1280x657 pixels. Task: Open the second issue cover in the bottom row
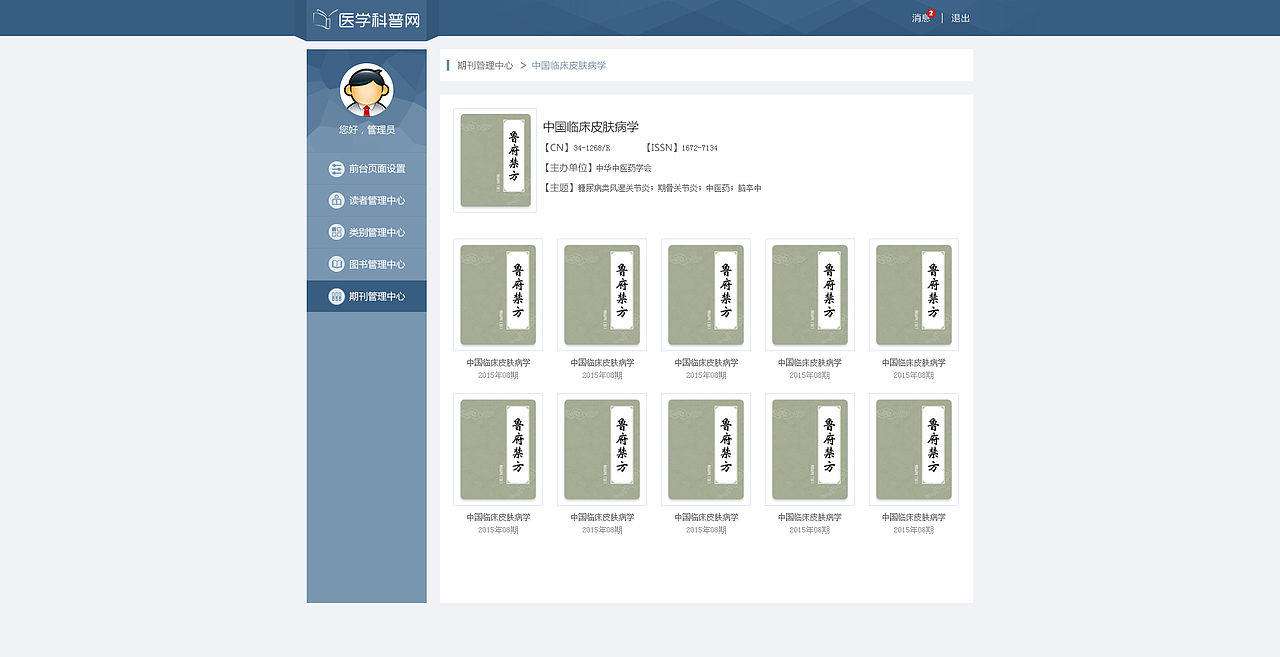click(x=602, y=450)
